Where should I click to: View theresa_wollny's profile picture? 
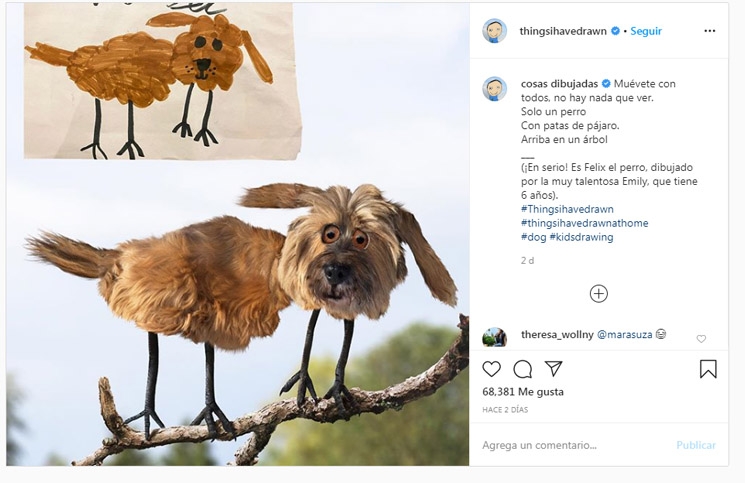click(x=495, y=337)
